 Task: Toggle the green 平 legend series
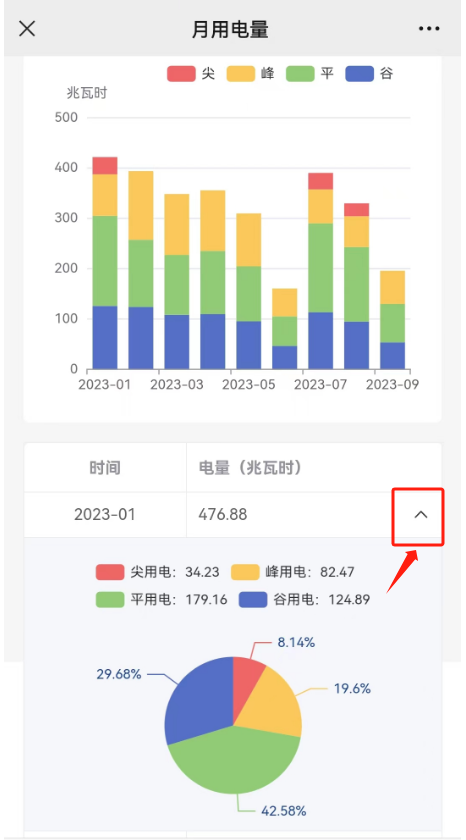310,73
